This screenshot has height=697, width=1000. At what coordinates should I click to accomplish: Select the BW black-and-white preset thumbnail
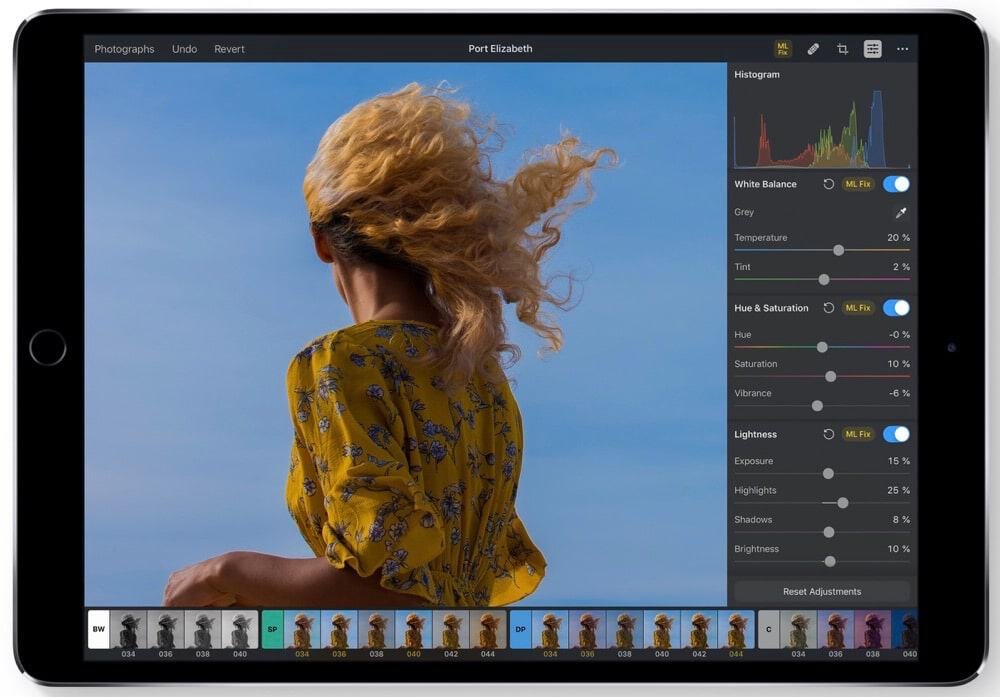point(98,630)
